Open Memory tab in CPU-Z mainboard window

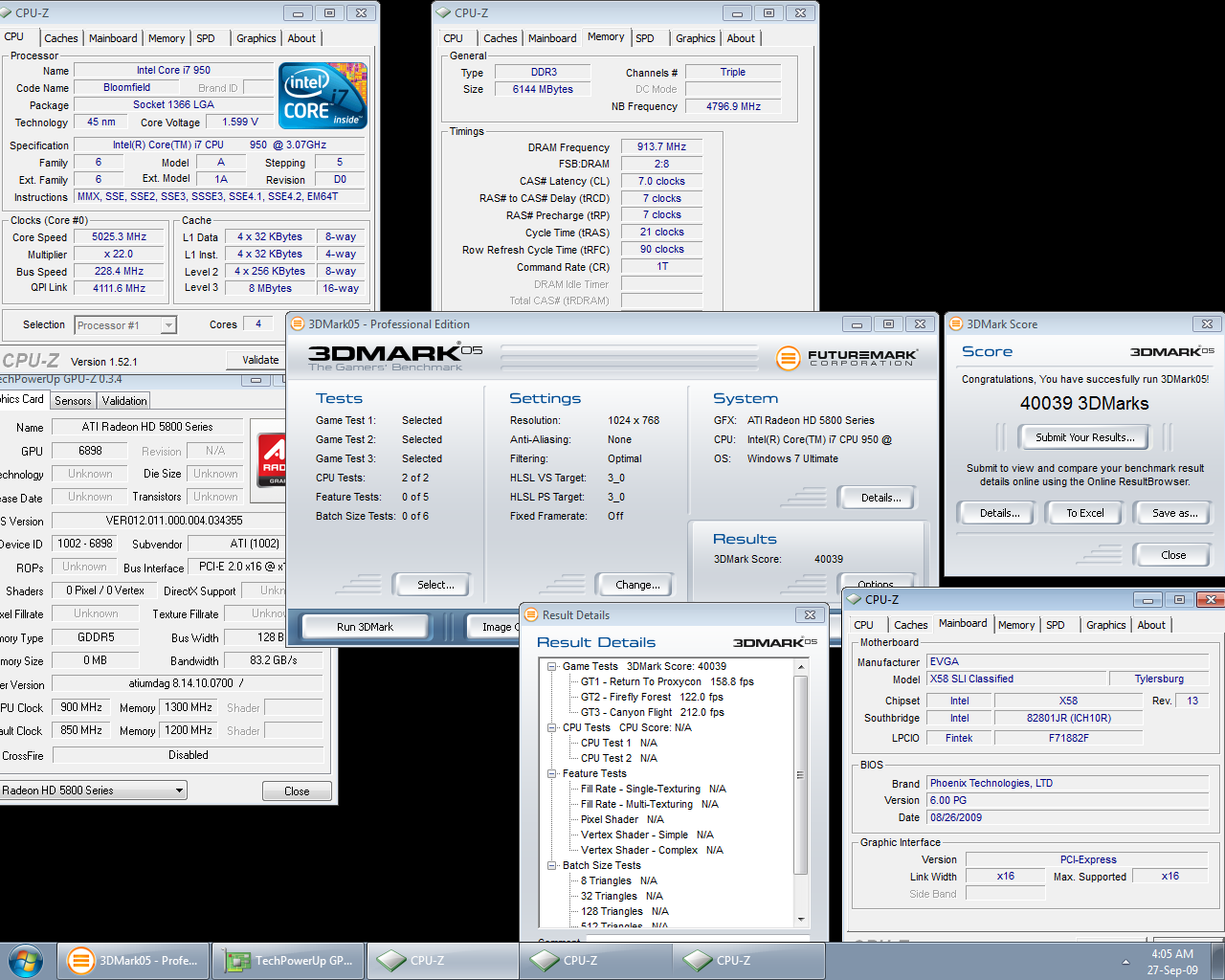click(1016, 625)
